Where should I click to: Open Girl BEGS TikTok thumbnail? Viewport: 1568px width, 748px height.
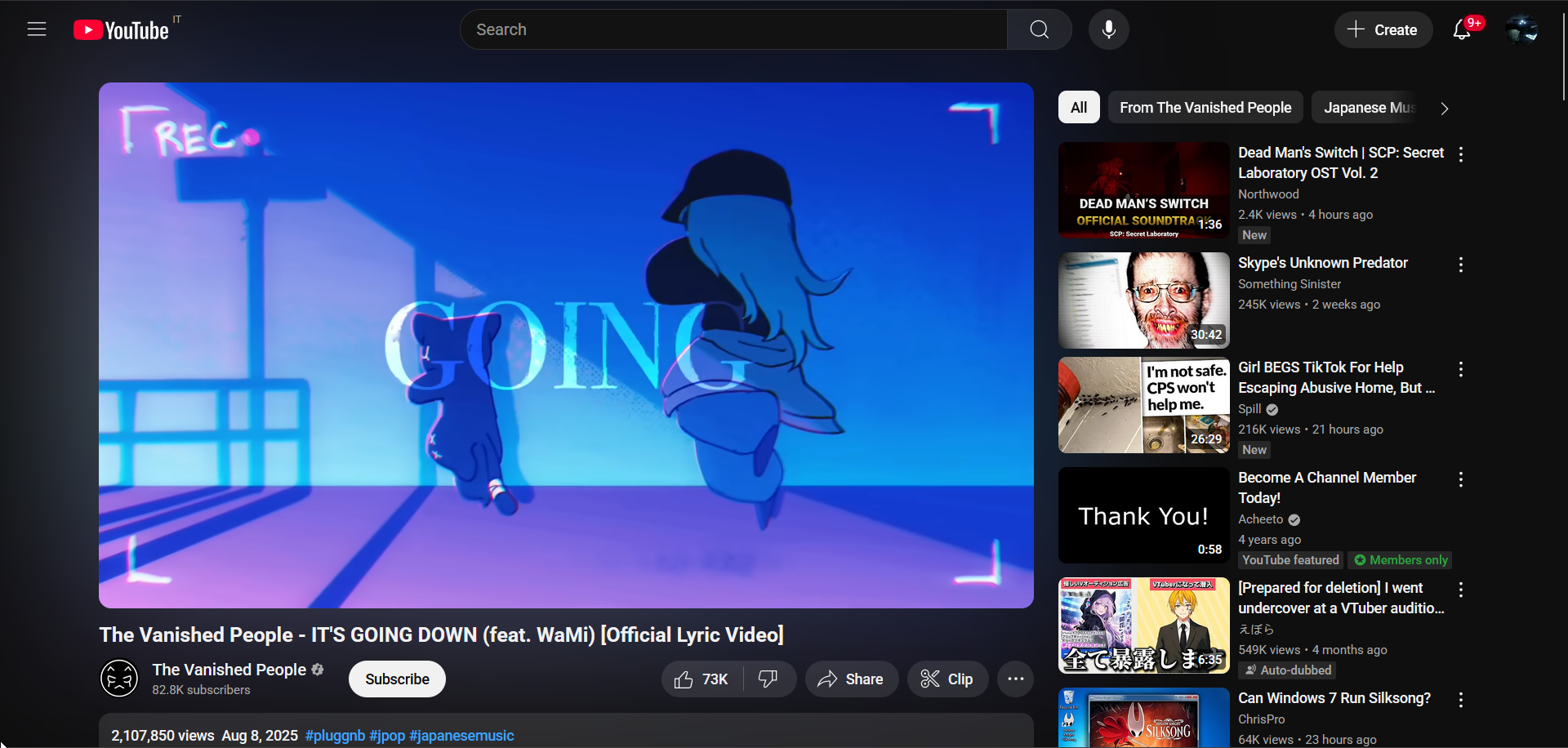click(x=1143, y=405)
